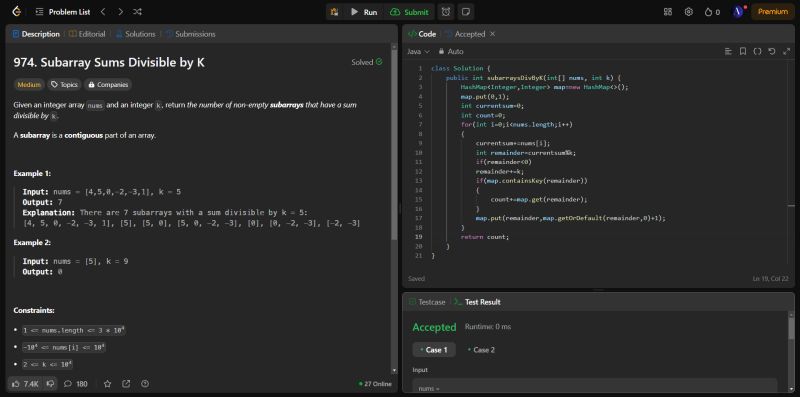Click the debugger icon left of Run
This screenshot has width=800, height=397.
335,12
